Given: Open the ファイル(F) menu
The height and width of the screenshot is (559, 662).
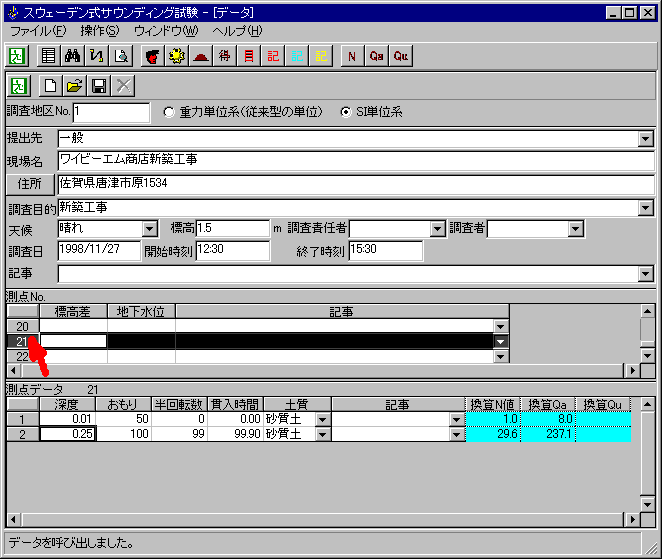Looking at the screenshot, I should (38, 31).
